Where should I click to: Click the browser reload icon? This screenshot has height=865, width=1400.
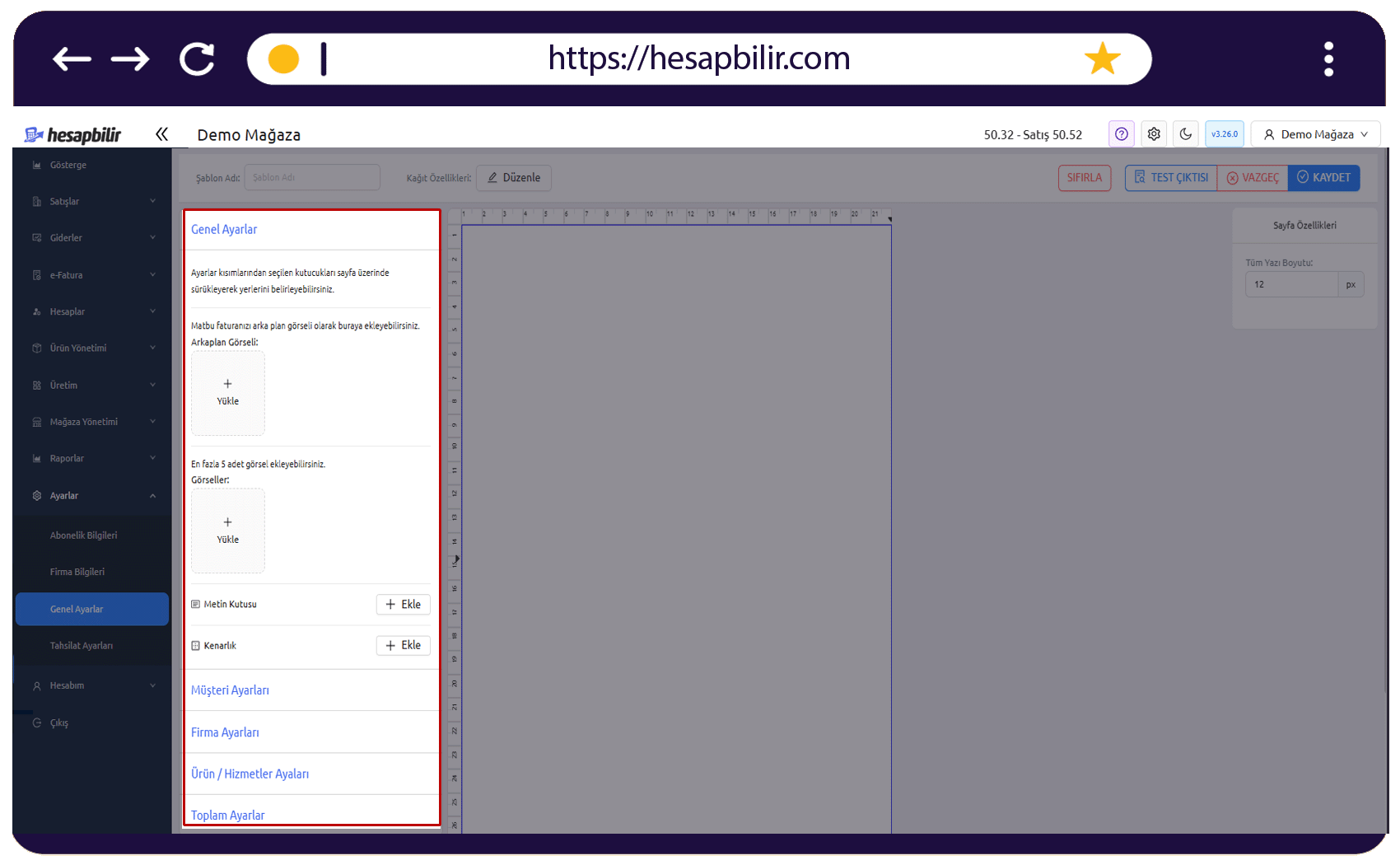(197, 58)
